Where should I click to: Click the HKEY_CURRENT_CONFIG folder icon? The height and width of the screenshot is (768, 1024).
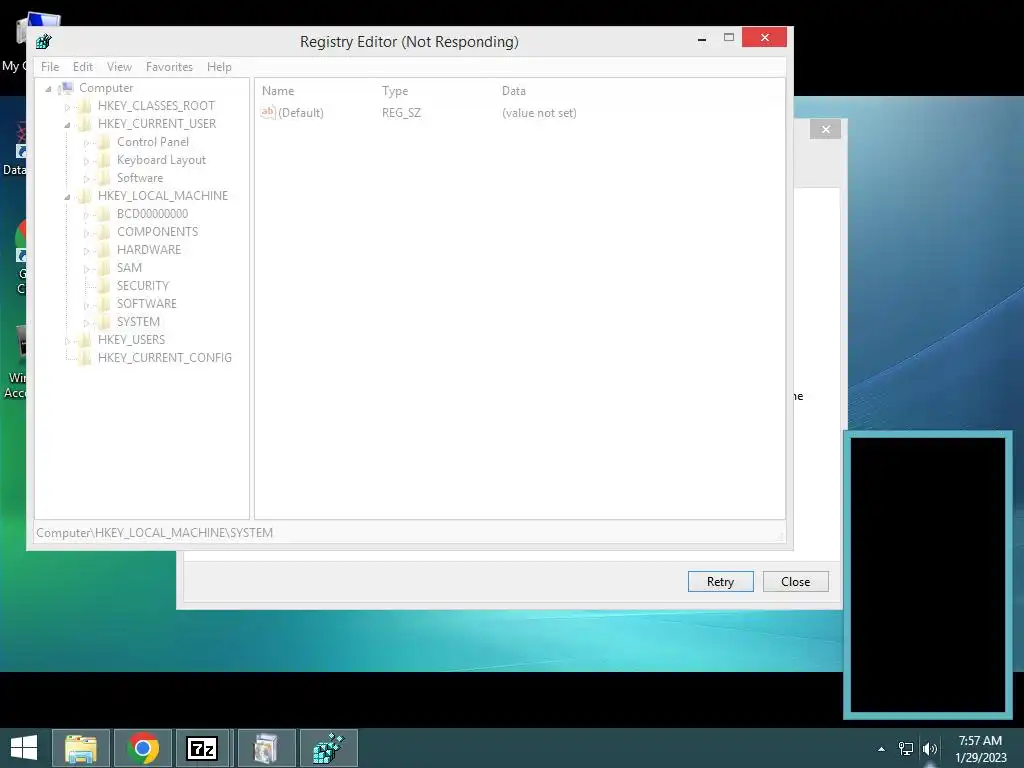click(84, 358)
